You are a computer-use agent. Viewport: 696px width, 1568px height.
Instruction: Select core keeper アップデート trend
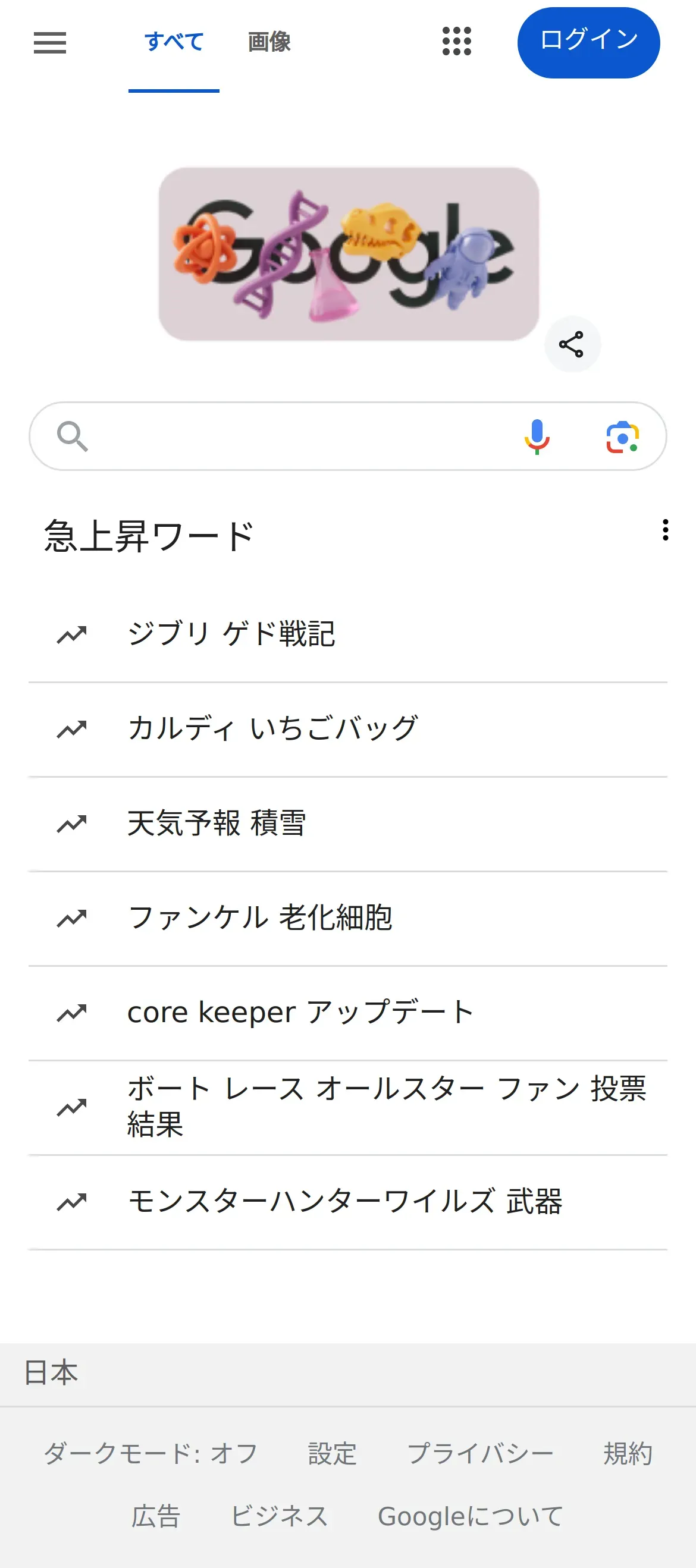[x=300, y=1012]
